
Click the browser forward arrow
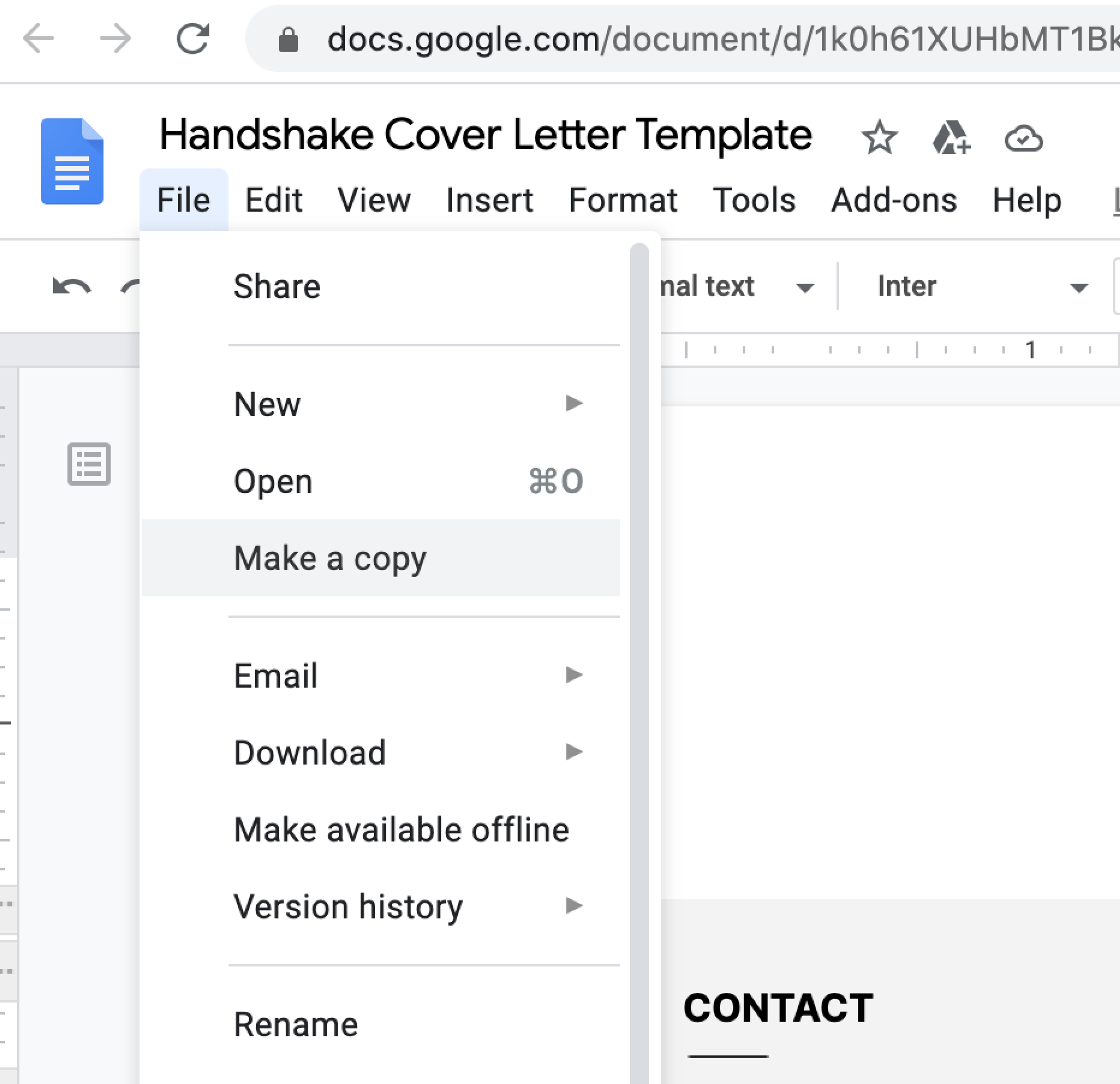(x=115, y=39)
